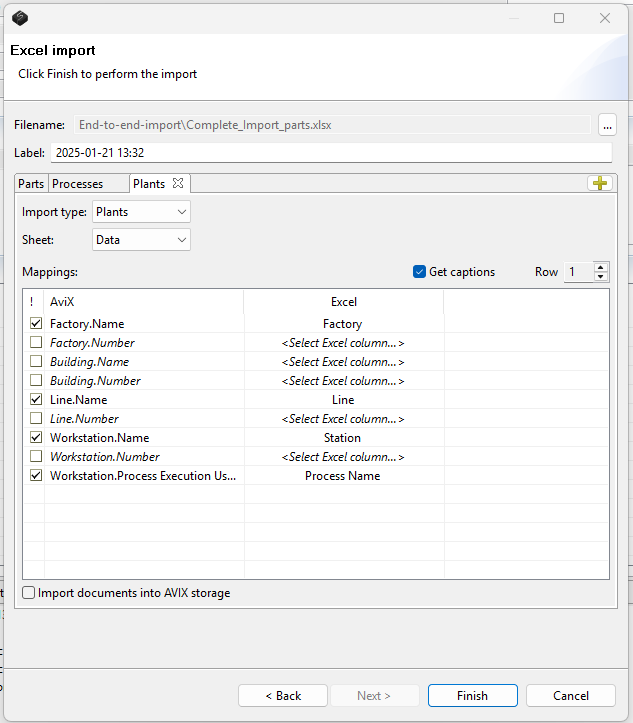Switch to the Processes tab
Screen dimensions: 633x723
[x=78, y=184]
